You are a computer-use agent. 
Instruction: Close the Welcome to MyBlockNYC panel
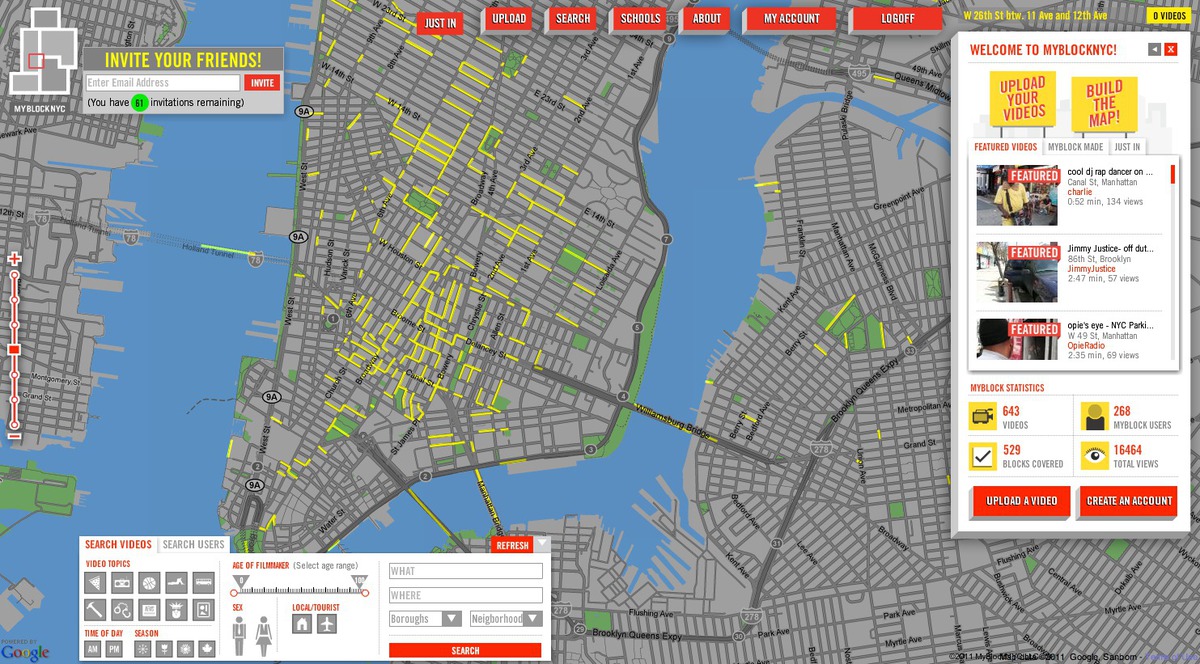coord(1171,49)
